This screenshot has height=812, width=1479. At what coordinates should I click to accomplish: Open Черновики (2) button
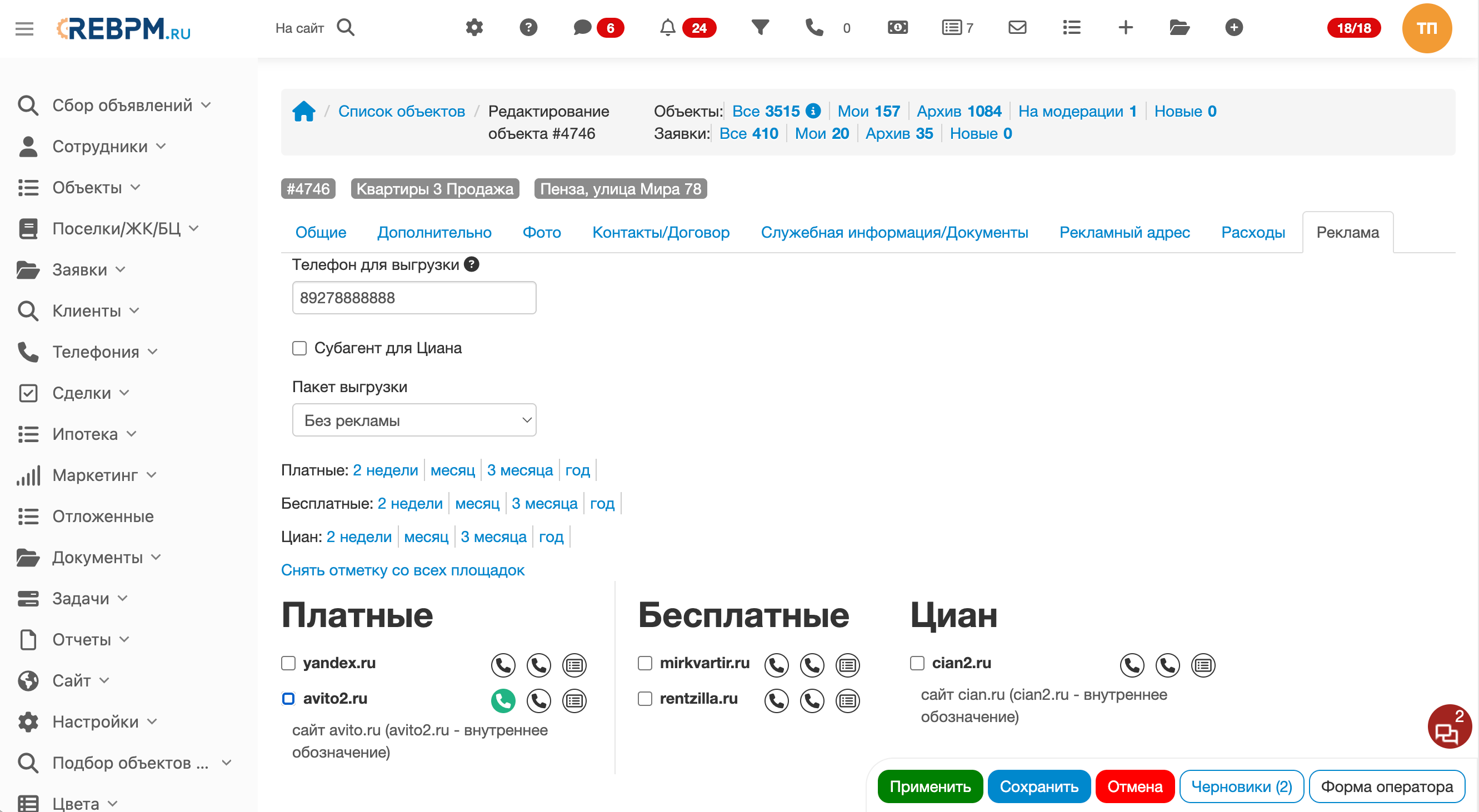(x=1241, y=786)
